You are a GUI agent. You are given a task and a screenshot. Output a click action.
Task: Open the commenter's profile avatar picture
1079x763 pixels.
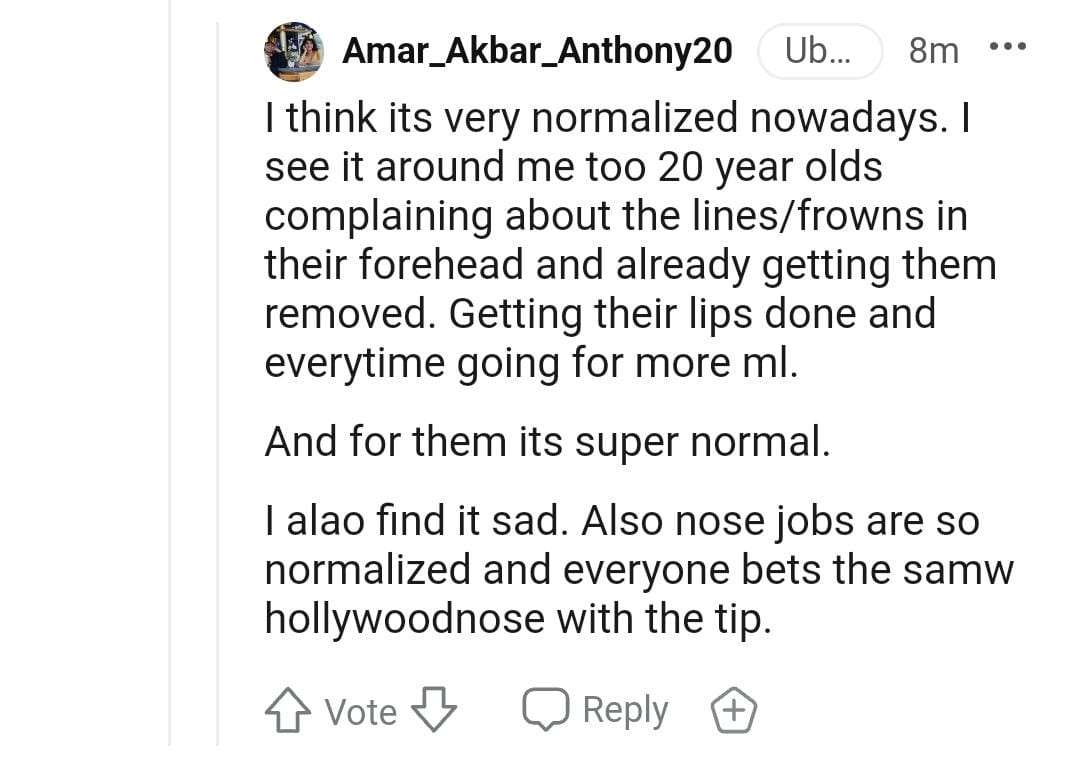point(294,51)
